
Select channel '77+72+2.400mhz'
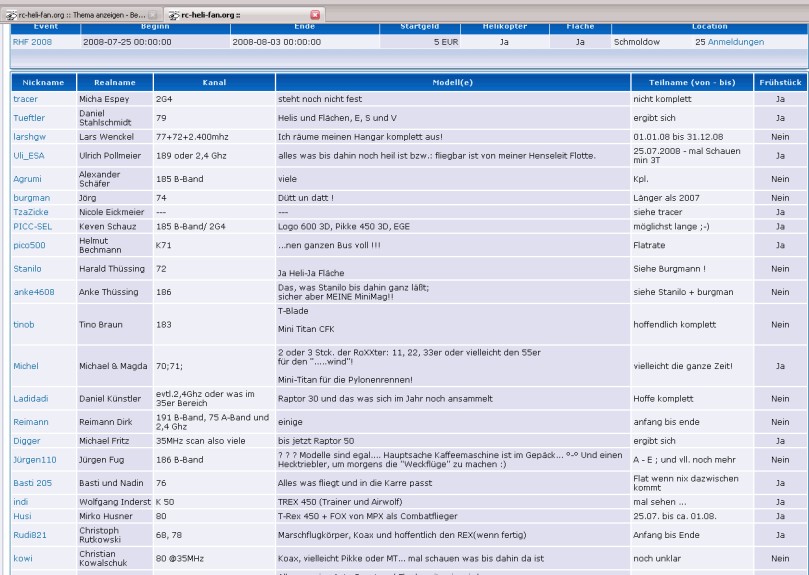tap(192, 137)
